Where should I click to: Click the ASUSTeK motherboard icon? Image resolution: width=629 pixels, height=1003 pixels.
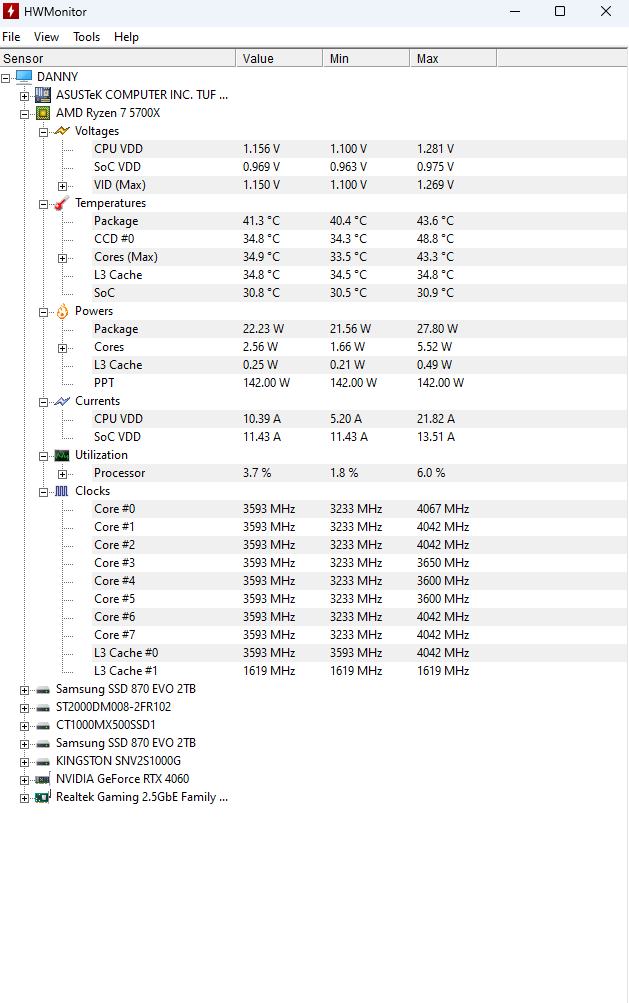click(43, 95)
